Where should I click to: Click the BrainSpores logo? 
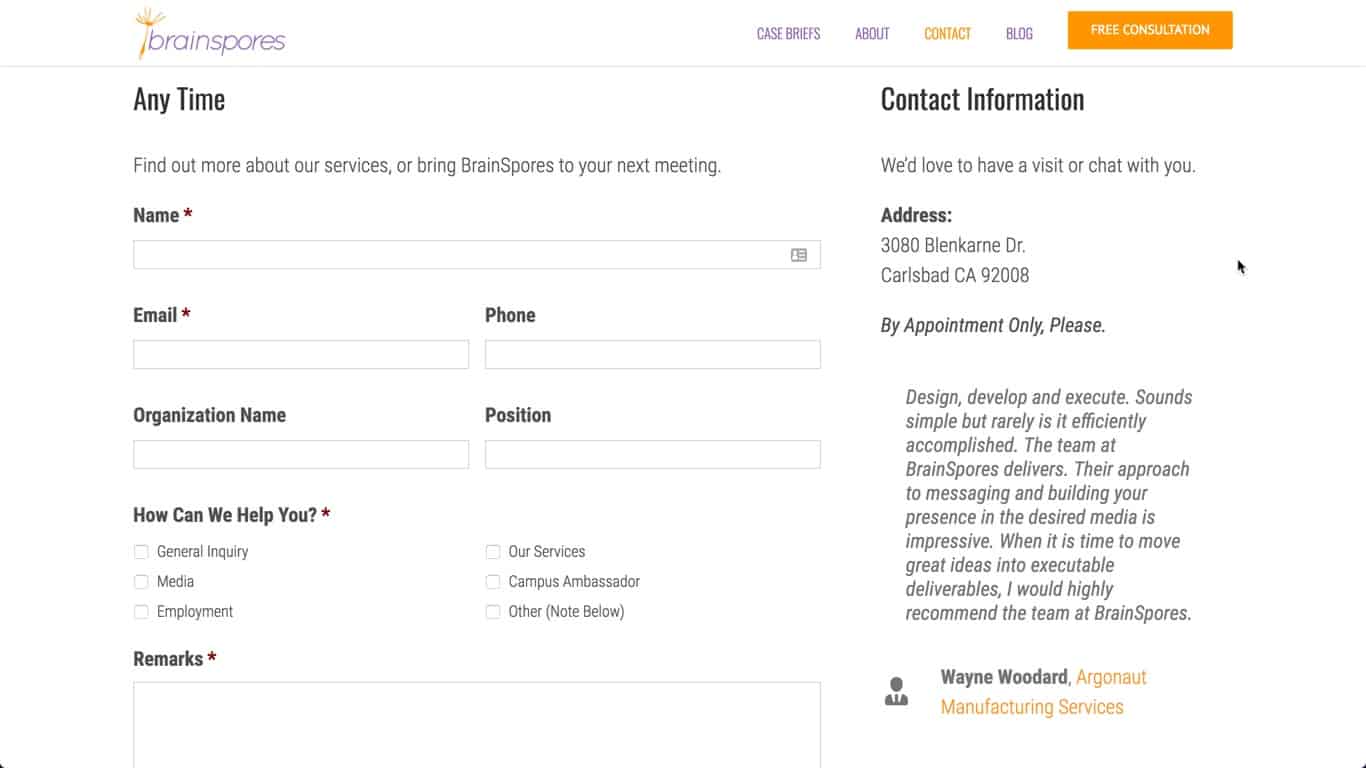[x=211, y=34]
